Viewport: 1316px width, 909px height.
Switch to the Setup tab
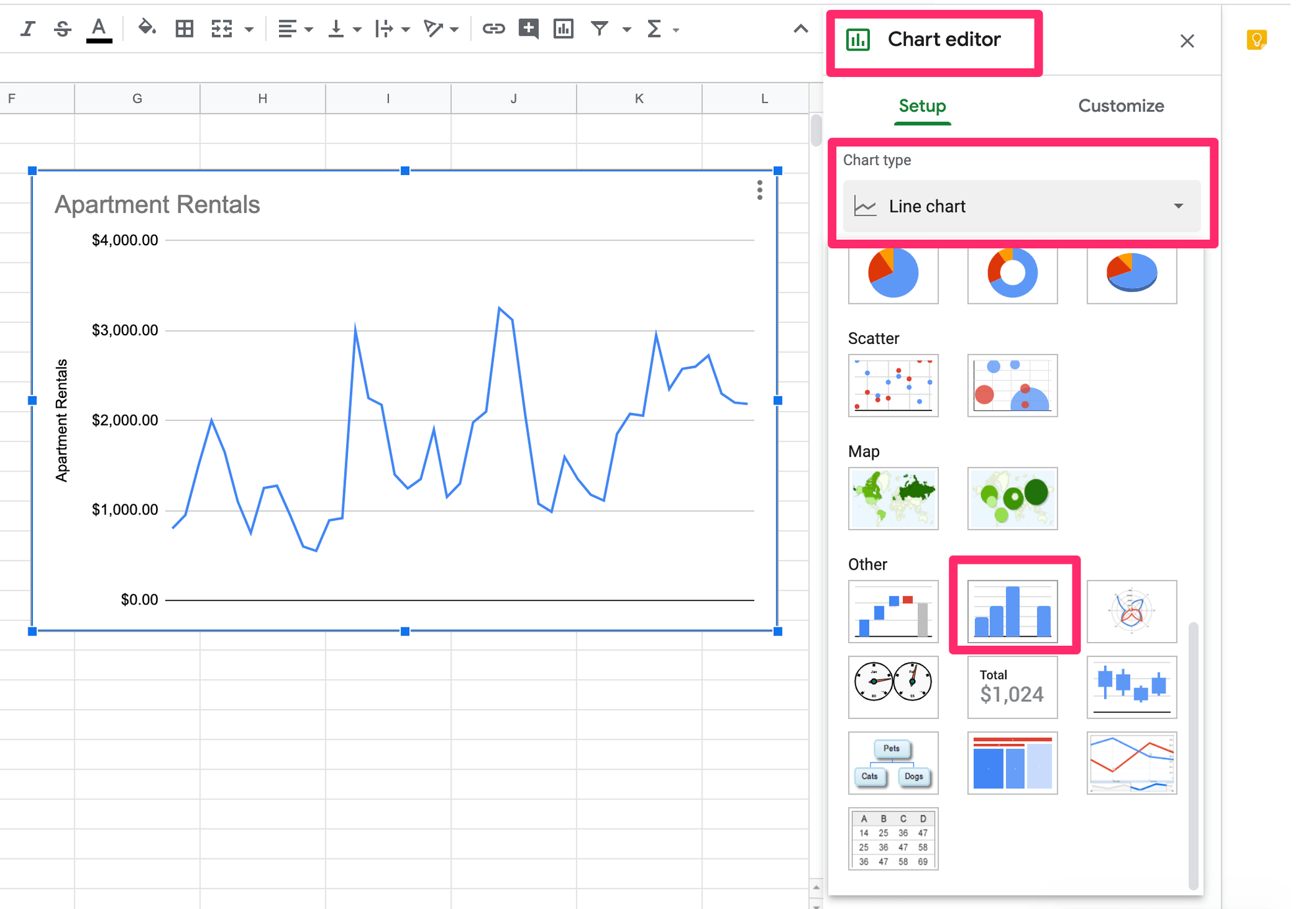point(923,106)
